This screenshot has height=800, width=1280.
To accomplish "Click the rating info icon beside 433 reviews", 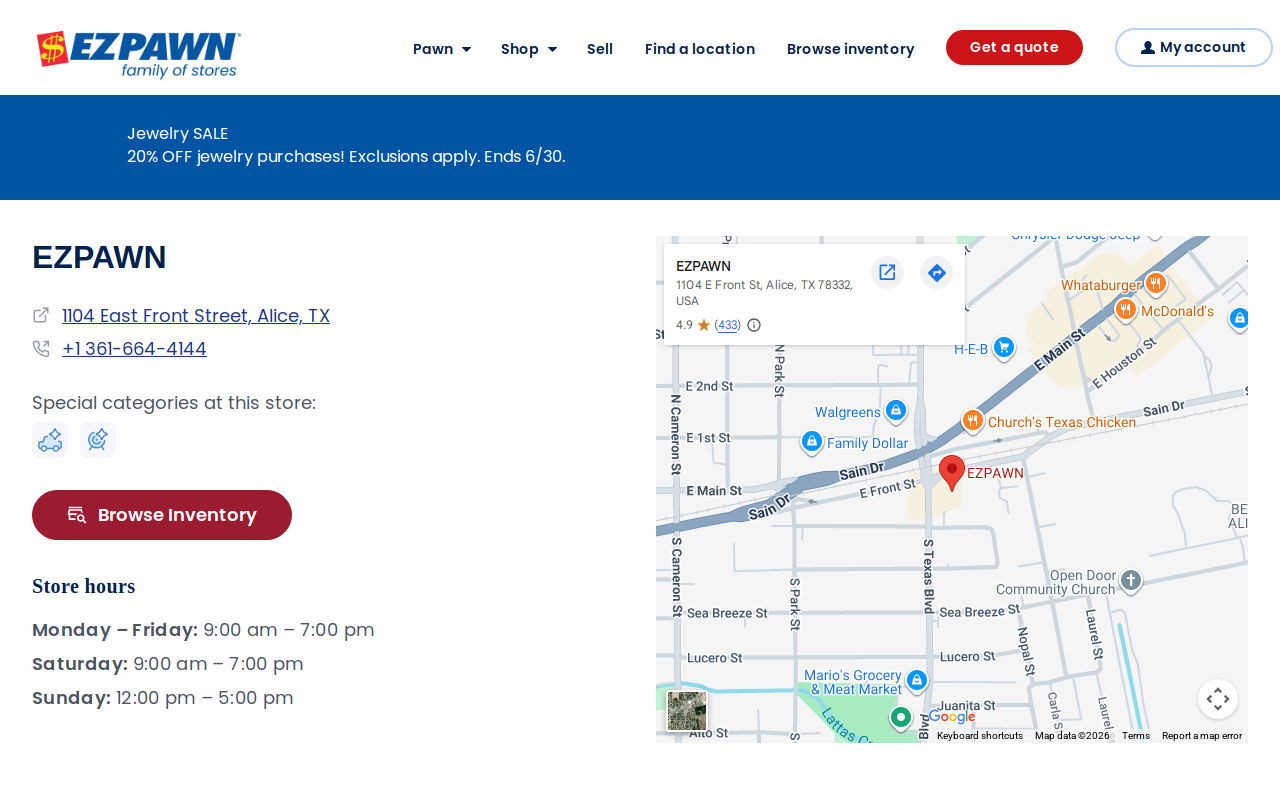I will click(x=754, y=325).
